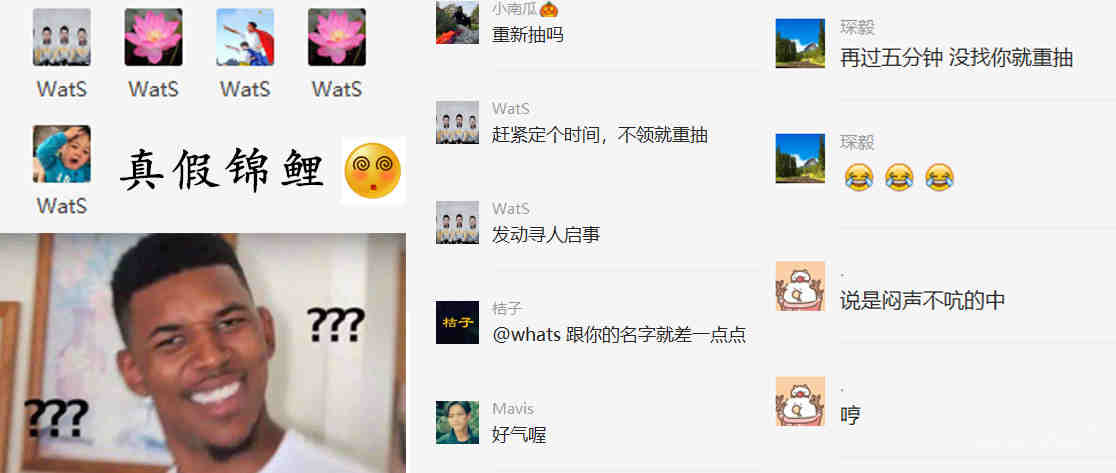Click the cat avatar beside 哼 message
This screenshot has width=1116, height=473.
pyautogui.click(x=800, y=401)
